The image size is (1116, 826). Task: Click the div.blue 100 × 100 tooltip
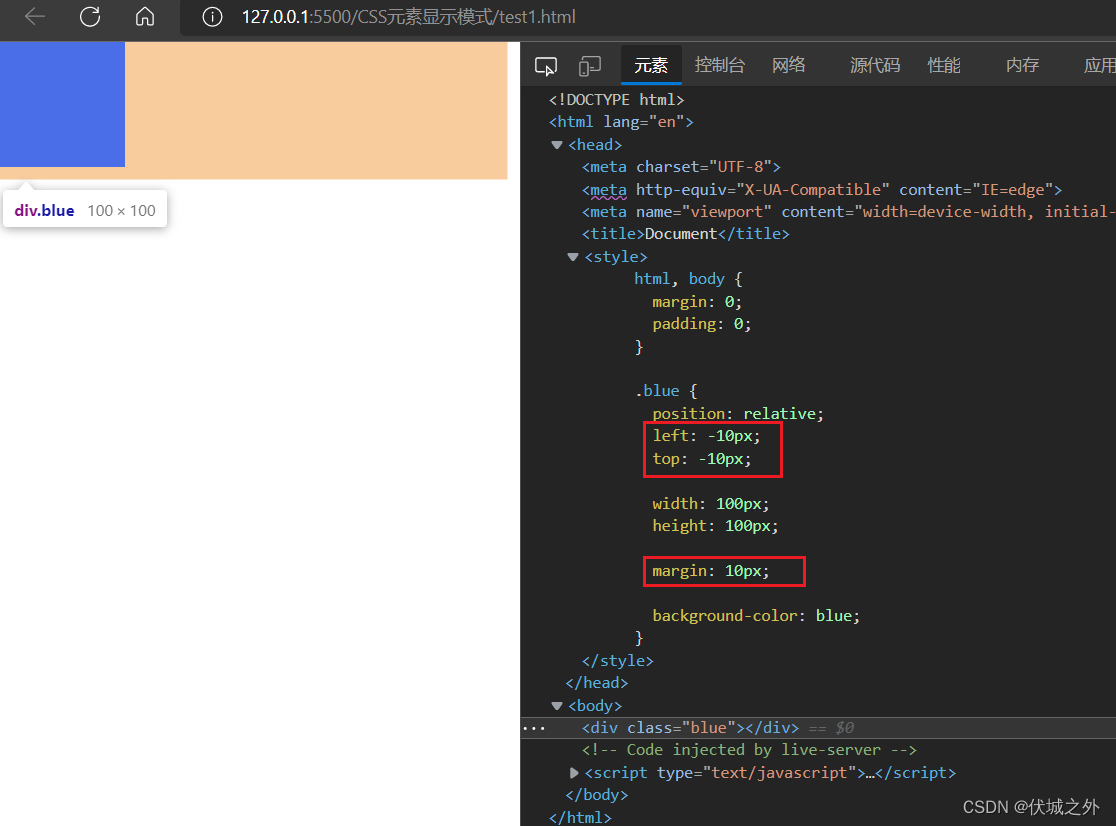(x=85, y=209)
